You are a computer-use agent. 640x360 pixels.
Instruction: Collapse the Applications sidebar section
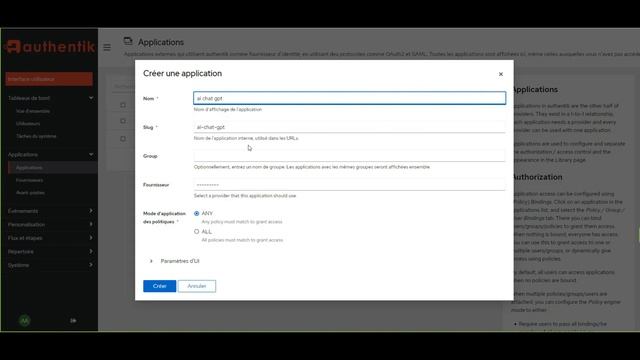50,154
